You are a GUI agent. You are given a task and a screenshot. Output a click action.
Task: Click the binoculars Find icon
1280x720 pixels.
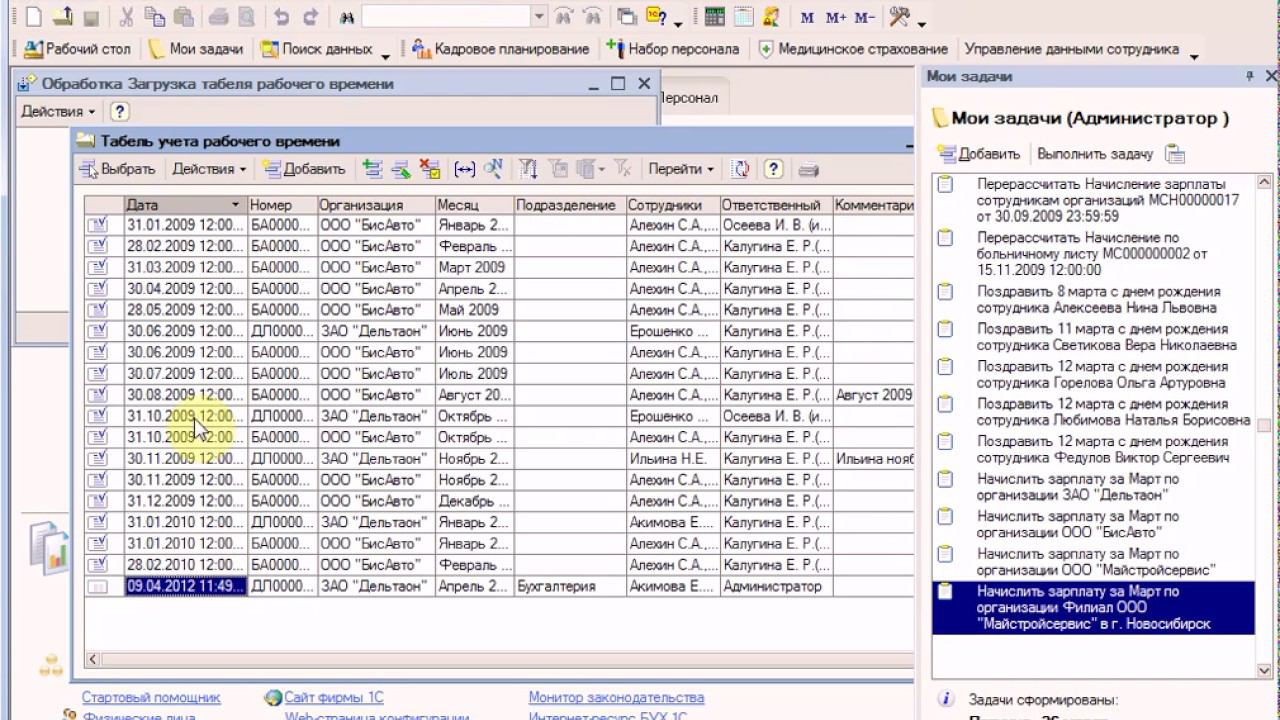tap(347, 17)
